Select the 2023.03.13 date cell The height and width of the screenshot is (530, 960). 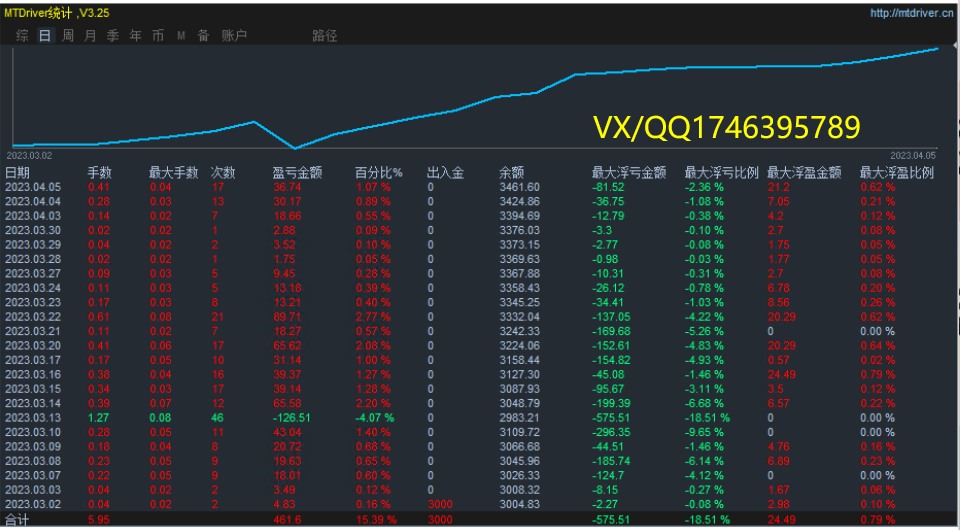click(x=33, y=418)
